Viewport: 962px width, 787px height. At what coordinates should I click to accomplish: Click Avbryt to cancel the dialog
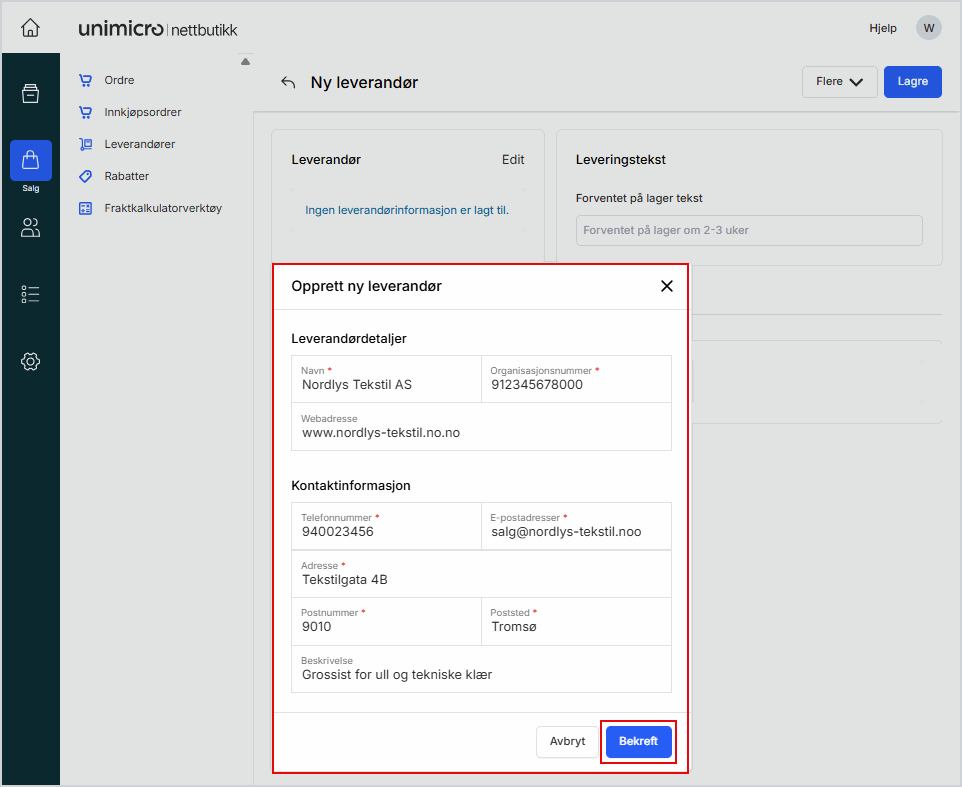[x=567, y=741]
